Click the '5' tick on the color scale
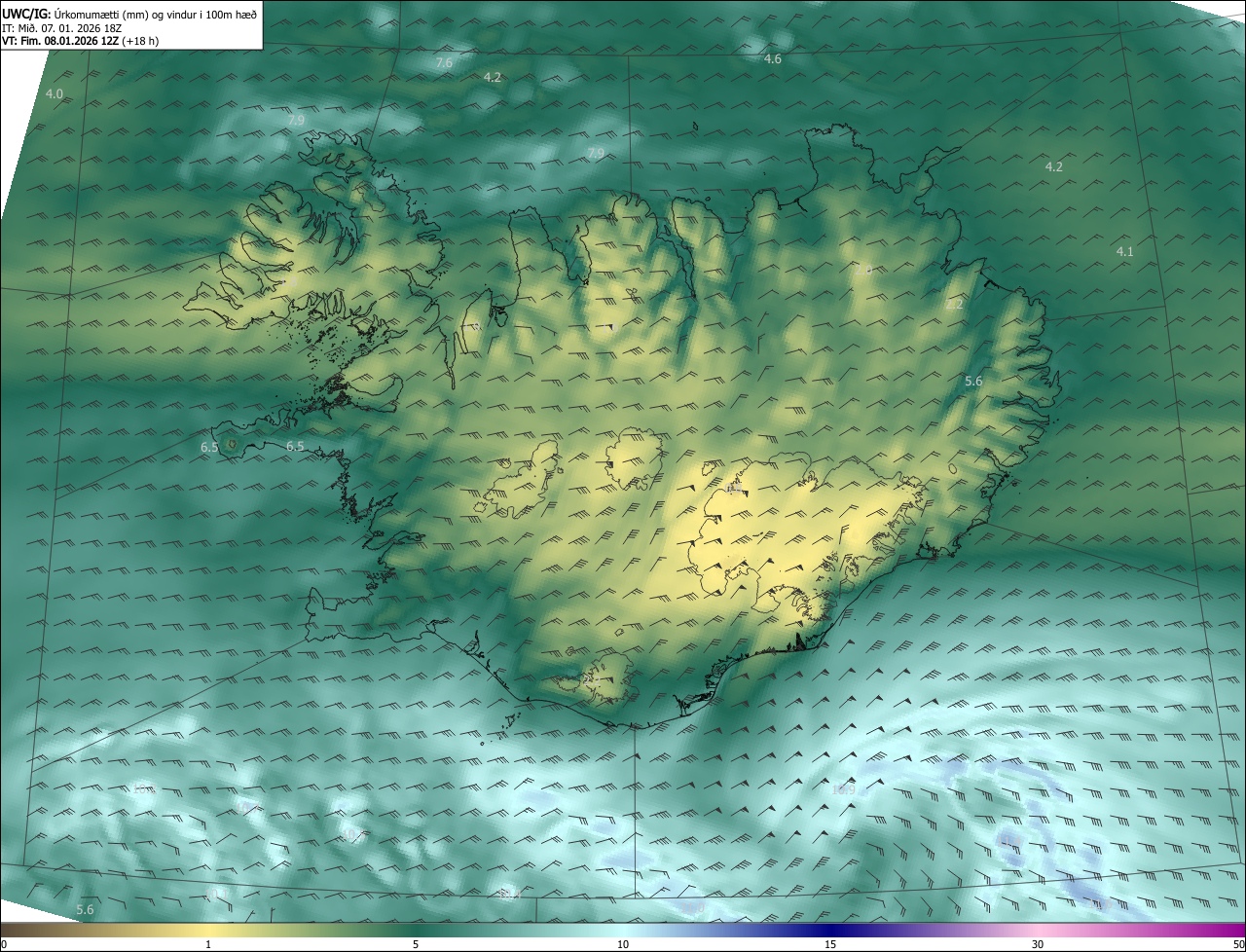 [x=416, y=944]
